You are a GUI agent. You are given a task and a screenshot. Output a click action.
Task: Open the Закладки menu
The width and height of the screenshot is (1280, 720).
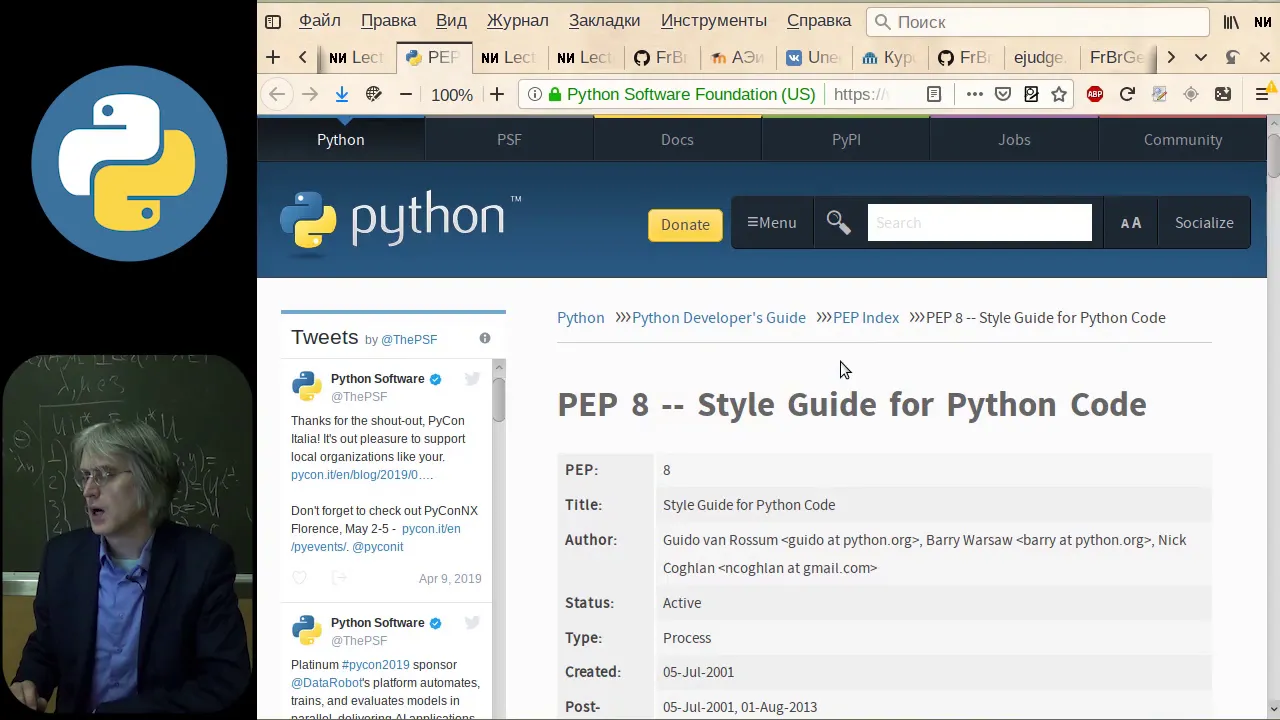[x=604, y=20]
